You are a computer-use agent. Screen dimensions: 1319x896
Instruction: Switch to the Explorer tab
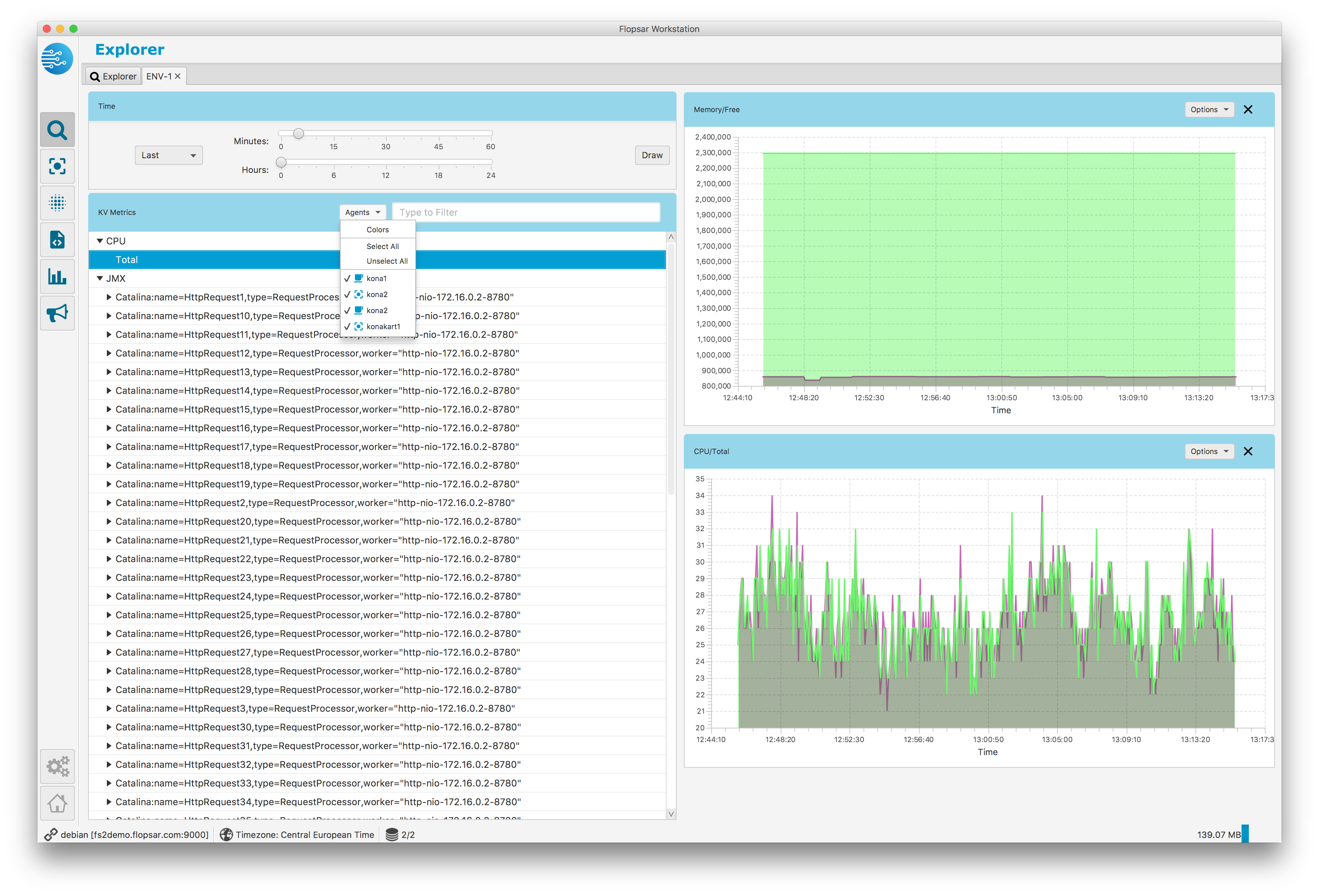pos(114,76)
